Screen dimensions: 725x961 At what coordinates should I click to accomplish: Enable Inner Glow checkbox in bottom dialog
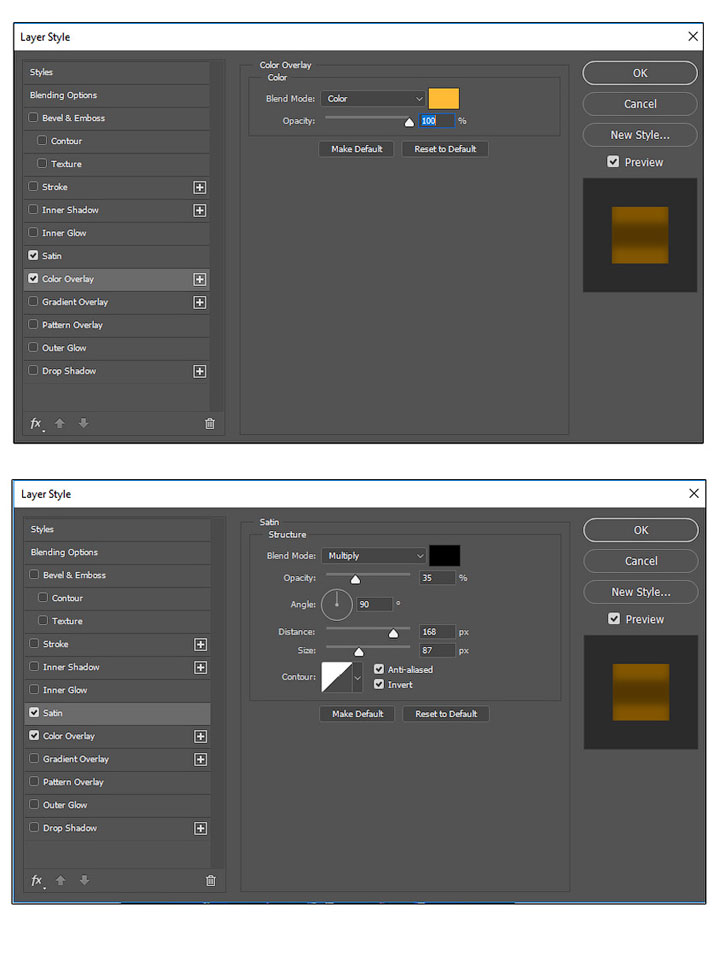(x=34, y=689)
